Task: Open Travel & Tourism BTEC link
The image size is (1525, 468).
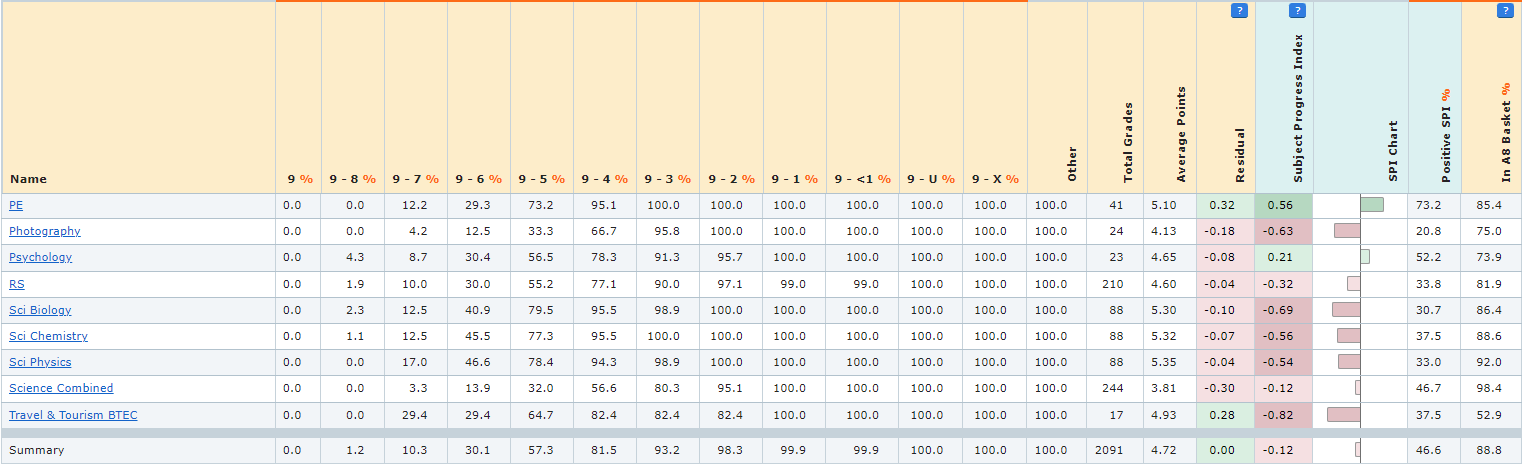Action: pos(73,415)
